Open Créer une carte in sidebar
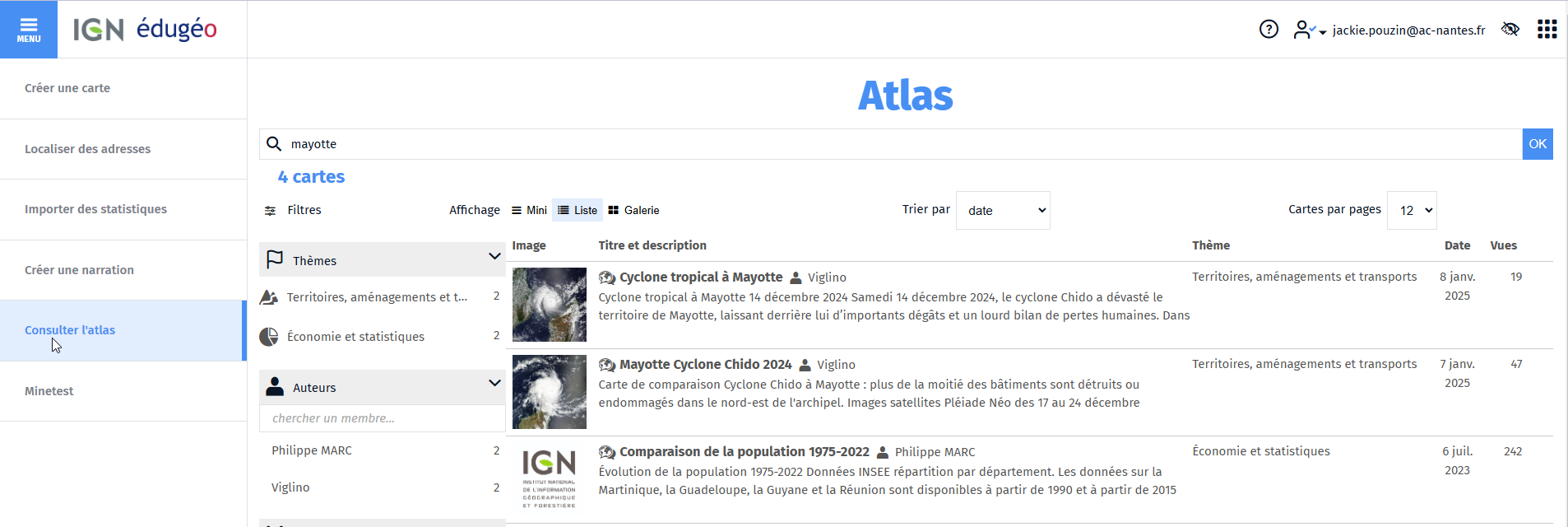The height and width of the screenshot is (527, 1568). click(x=67, y=88)
